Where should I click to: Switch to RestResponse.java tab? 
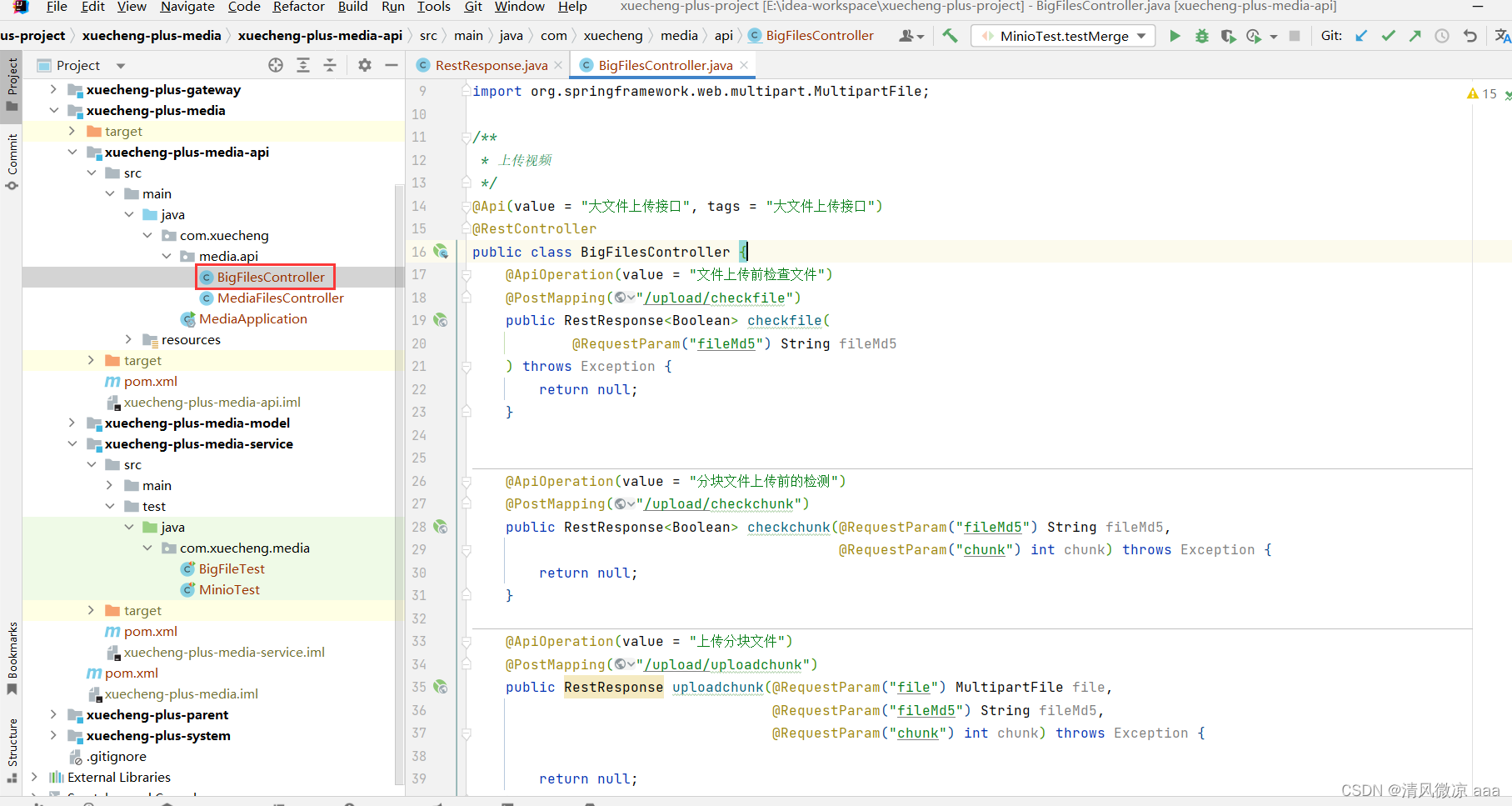(492, 65)
